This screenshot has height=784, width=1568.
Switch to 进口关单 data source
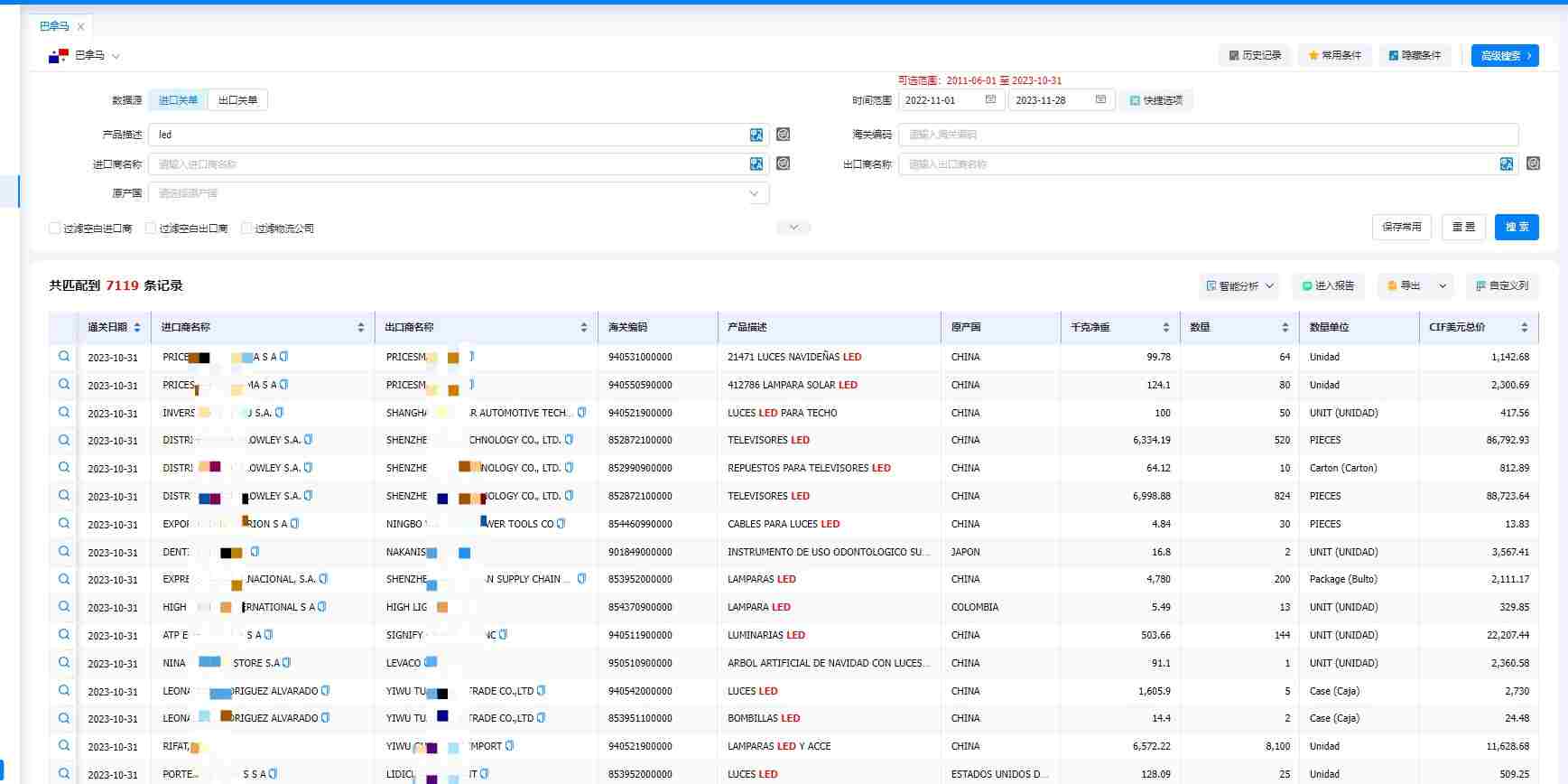point(178,100)
